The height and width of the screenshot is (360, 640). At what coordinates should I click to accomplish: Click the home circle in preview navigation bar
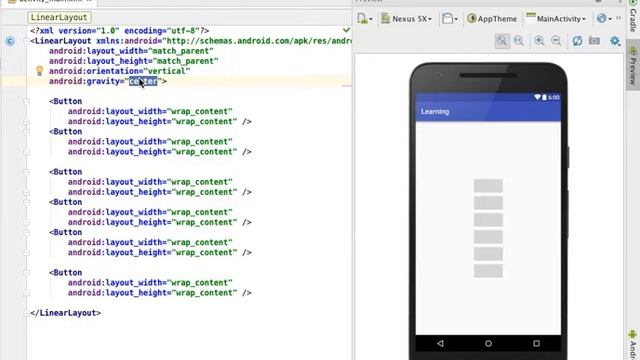[488, 344]
